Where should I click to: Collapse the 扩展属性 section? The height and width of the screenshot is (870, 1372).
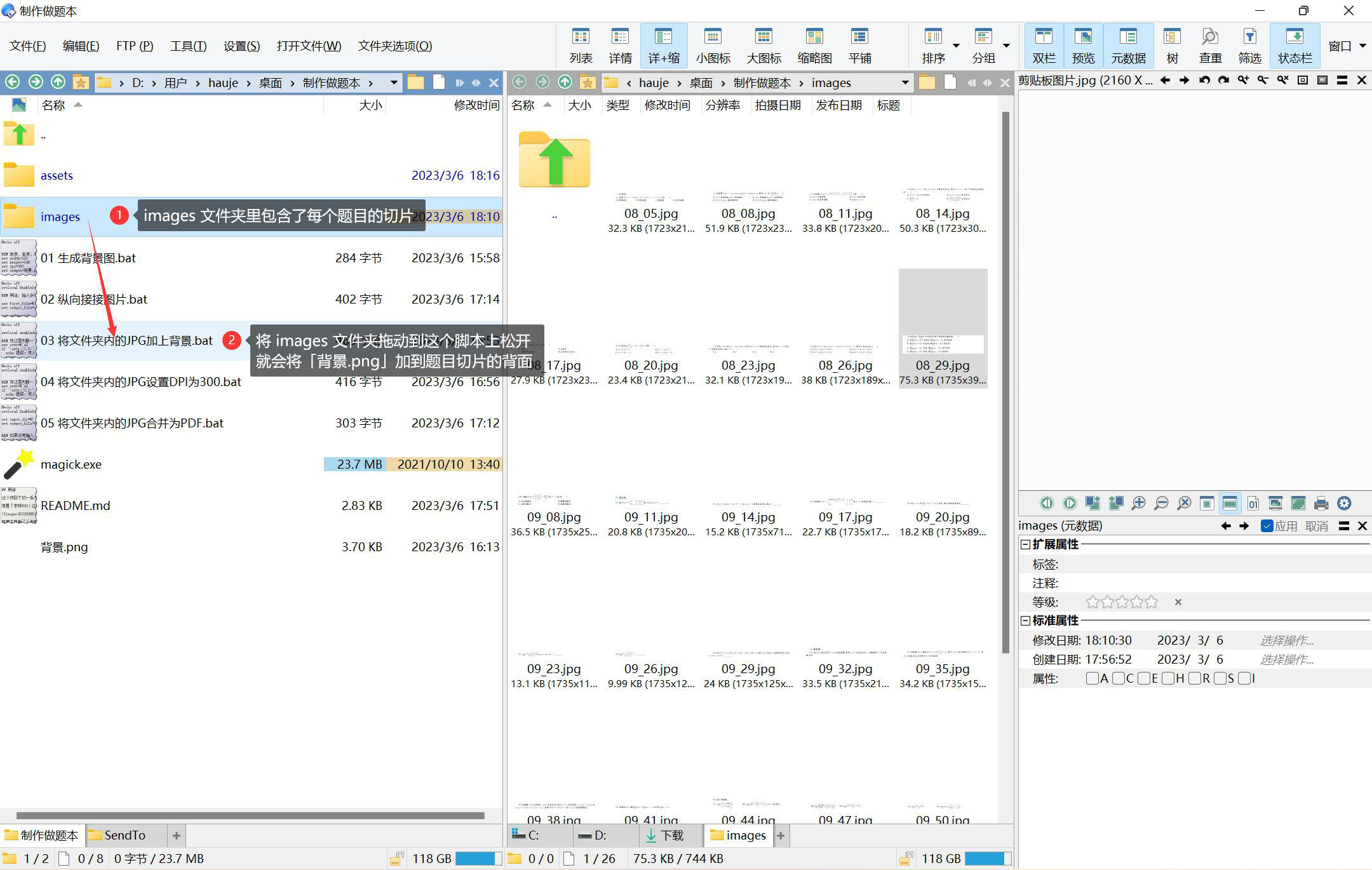(x=1025, y=544)
